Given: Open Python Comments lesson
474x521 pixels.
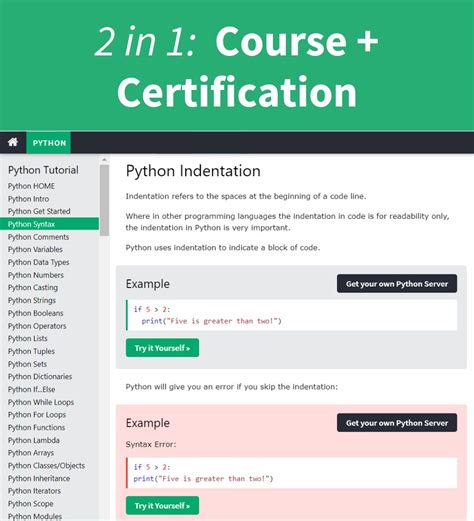Looking at the screenshot, I should tap(38, 237).
